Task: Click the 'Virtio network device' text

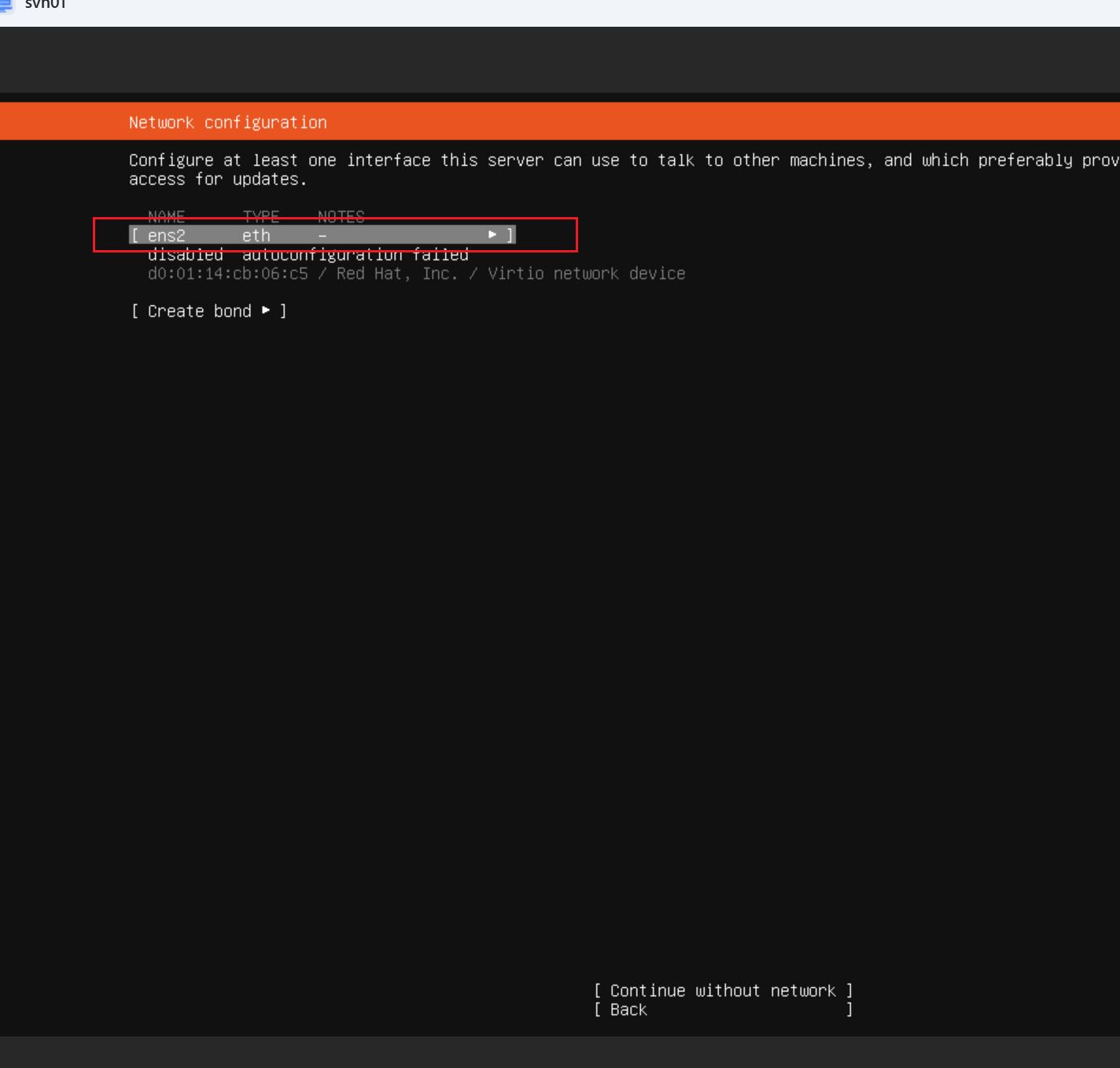Action: [x=587, y=274]
